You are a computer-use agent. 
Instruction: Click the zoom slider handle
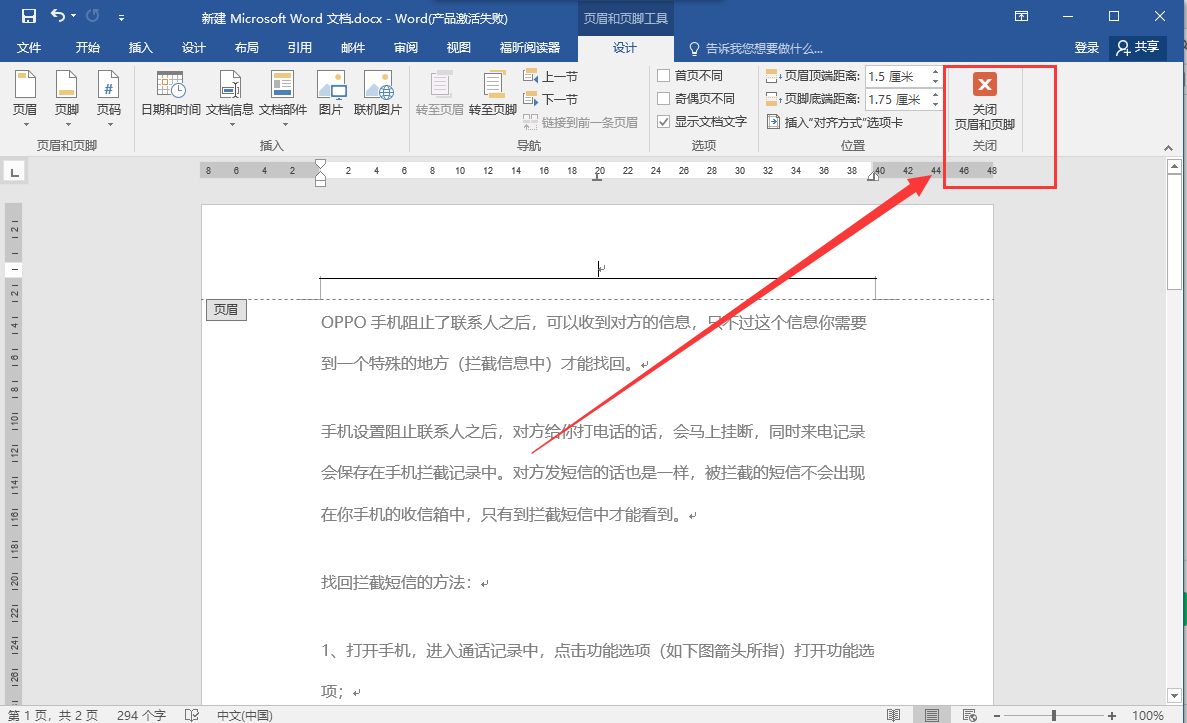tap(1054, 715)
